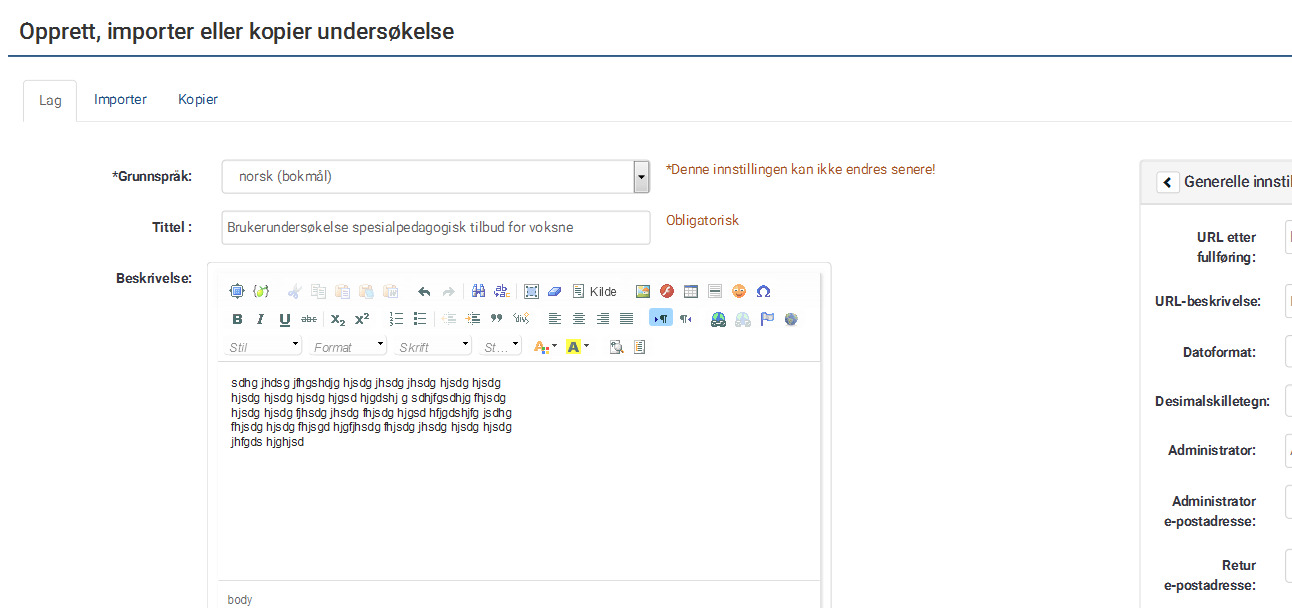Open the Stil style dropdown

(264, 347)
